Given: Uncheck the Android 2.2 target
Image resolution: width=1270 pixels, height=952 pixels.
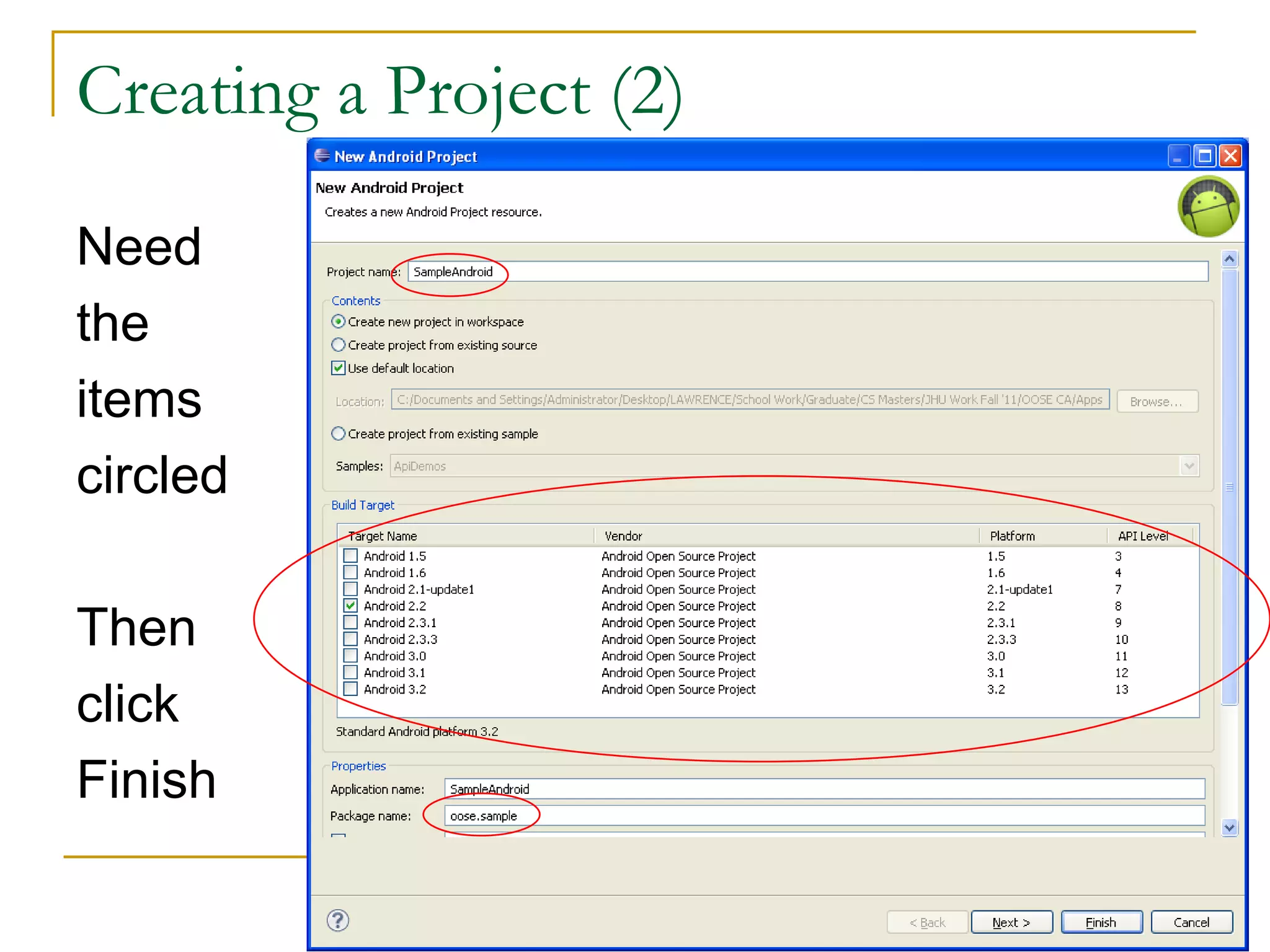Looking at the screenshot, I should coord(350,606).
